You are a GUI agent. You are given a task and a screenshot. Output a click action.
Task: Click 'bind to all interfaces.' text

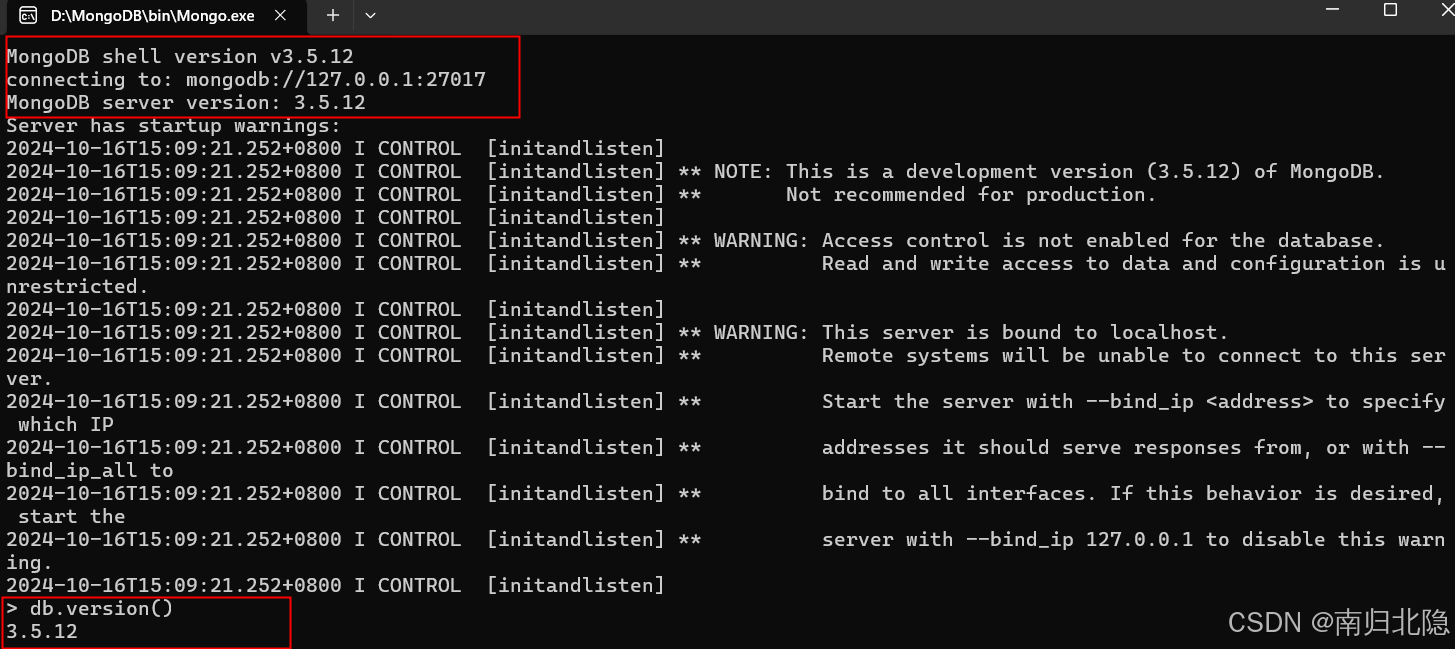pos(960,493)
